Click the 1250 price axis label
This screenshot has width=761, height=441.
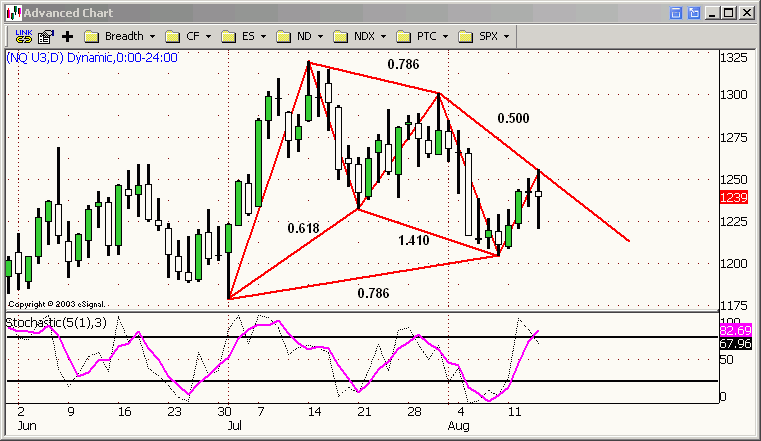point(734,180)
